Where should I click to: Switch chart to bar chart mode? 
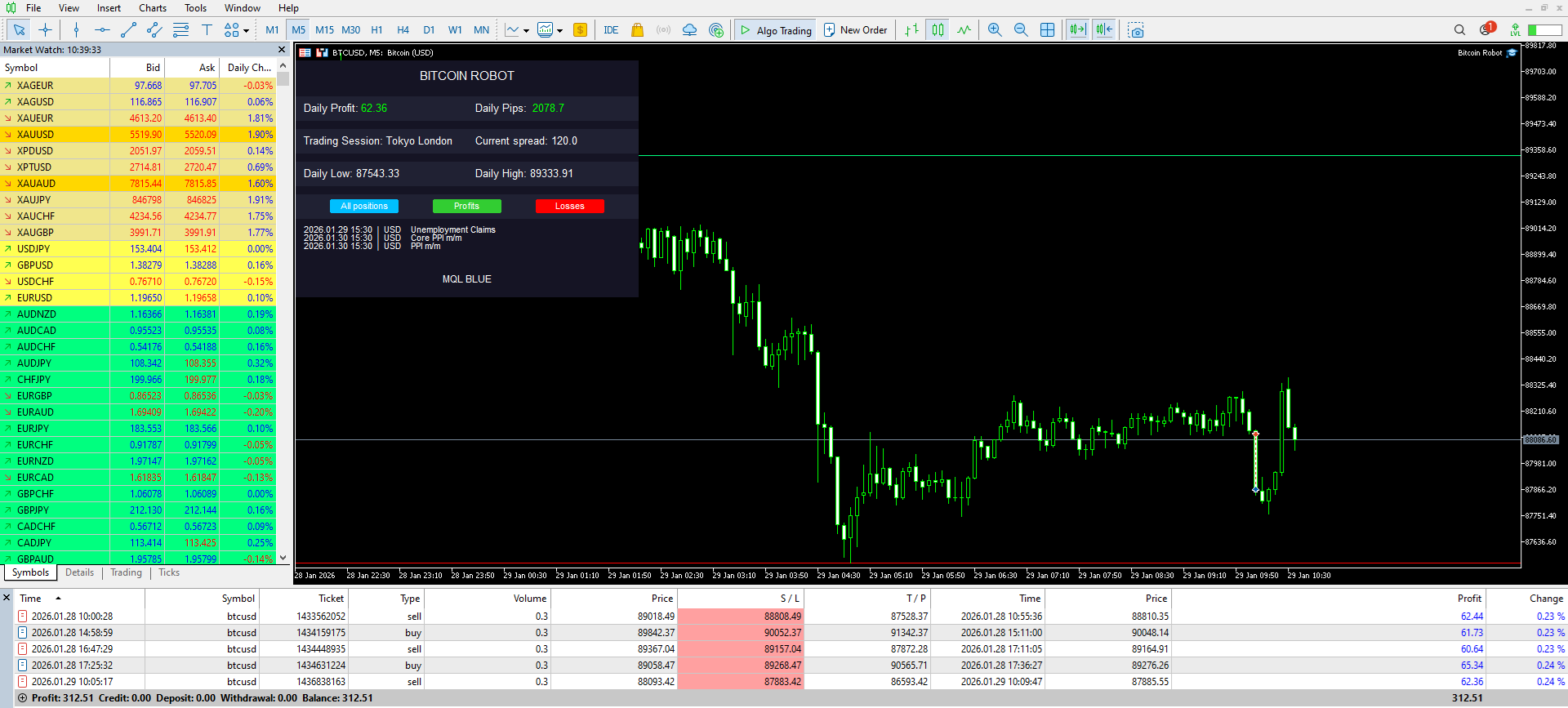coord(912,30)
